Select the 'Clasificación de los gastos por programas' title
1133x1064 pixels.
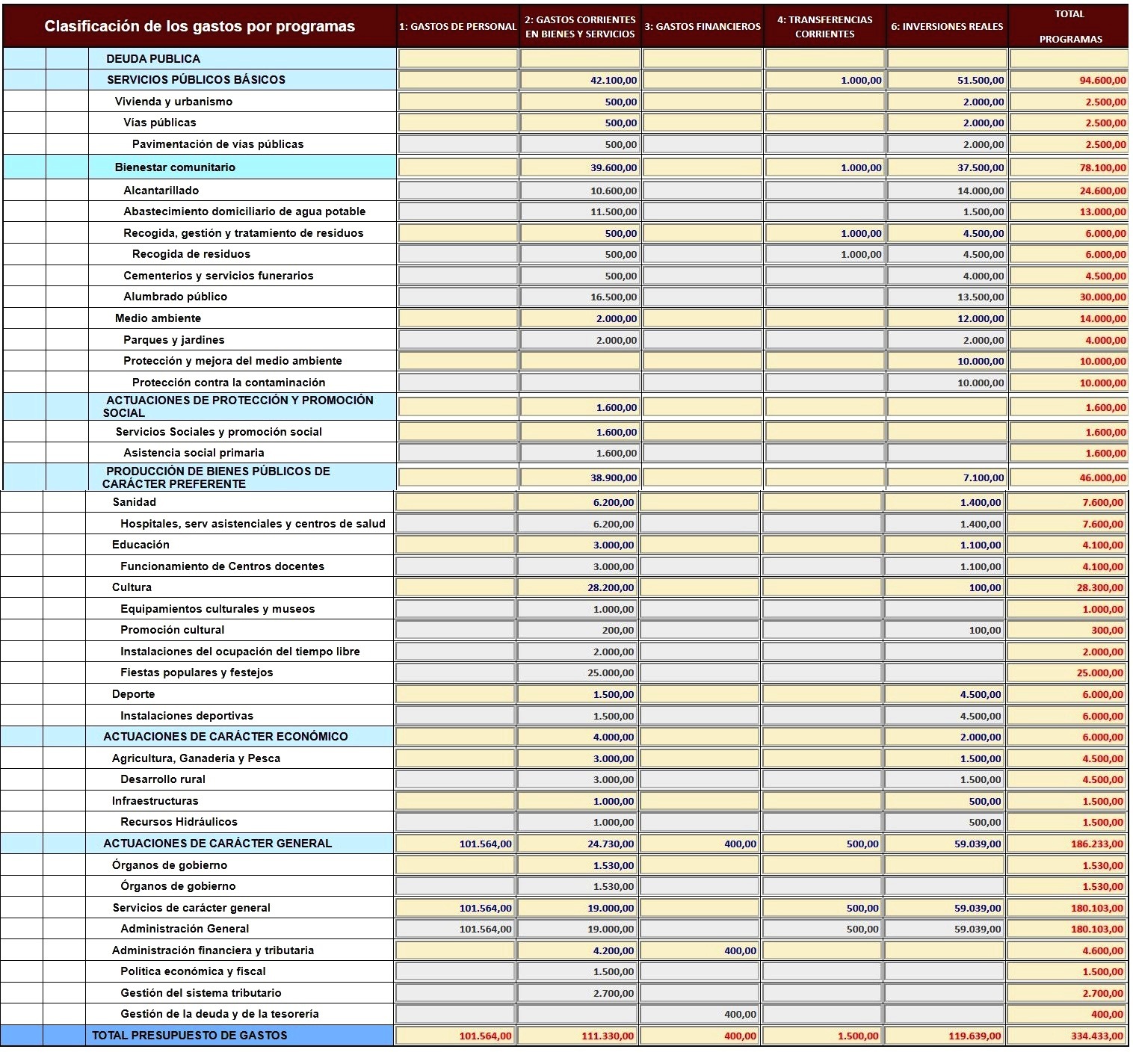click(200, 26)
